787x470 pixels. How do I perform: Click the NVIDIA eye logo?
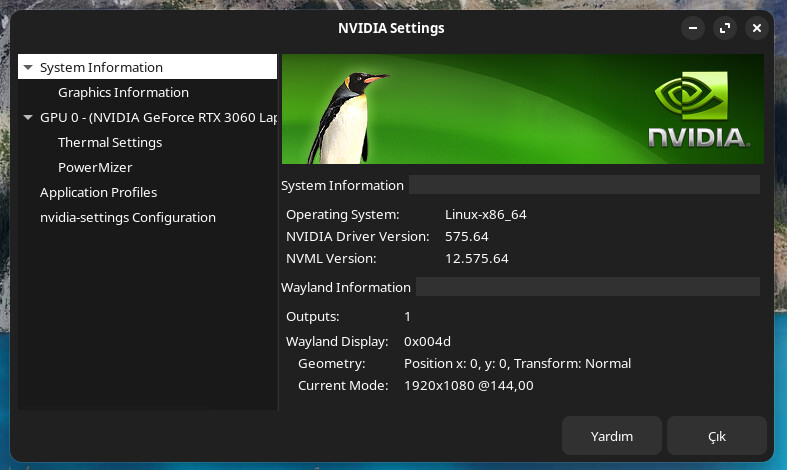pyautogui.click(x=692, y=95)
